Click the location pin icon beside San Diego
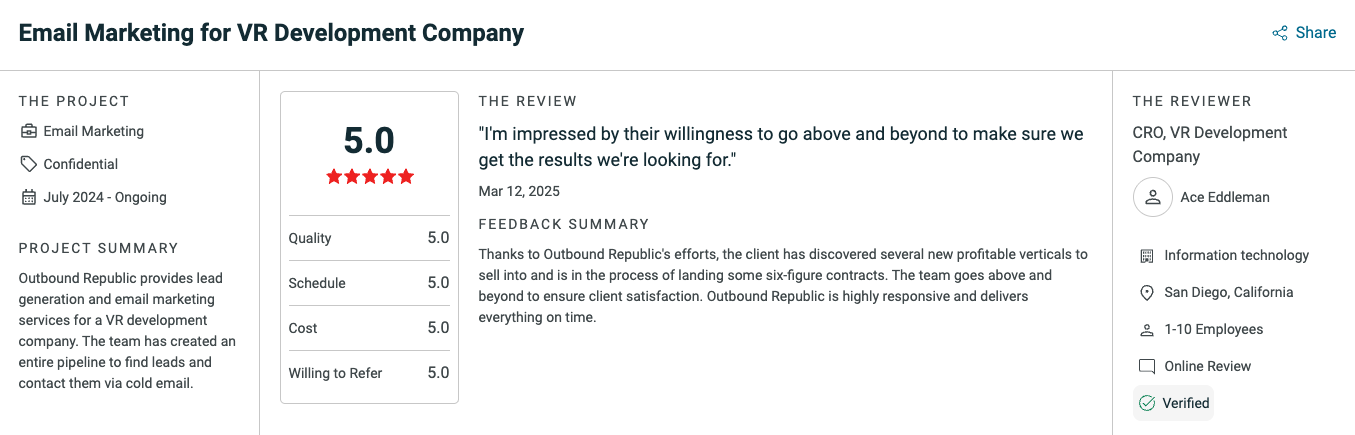The width and height of the screenshot is (1355, 435). click(x=1147, y=293)
